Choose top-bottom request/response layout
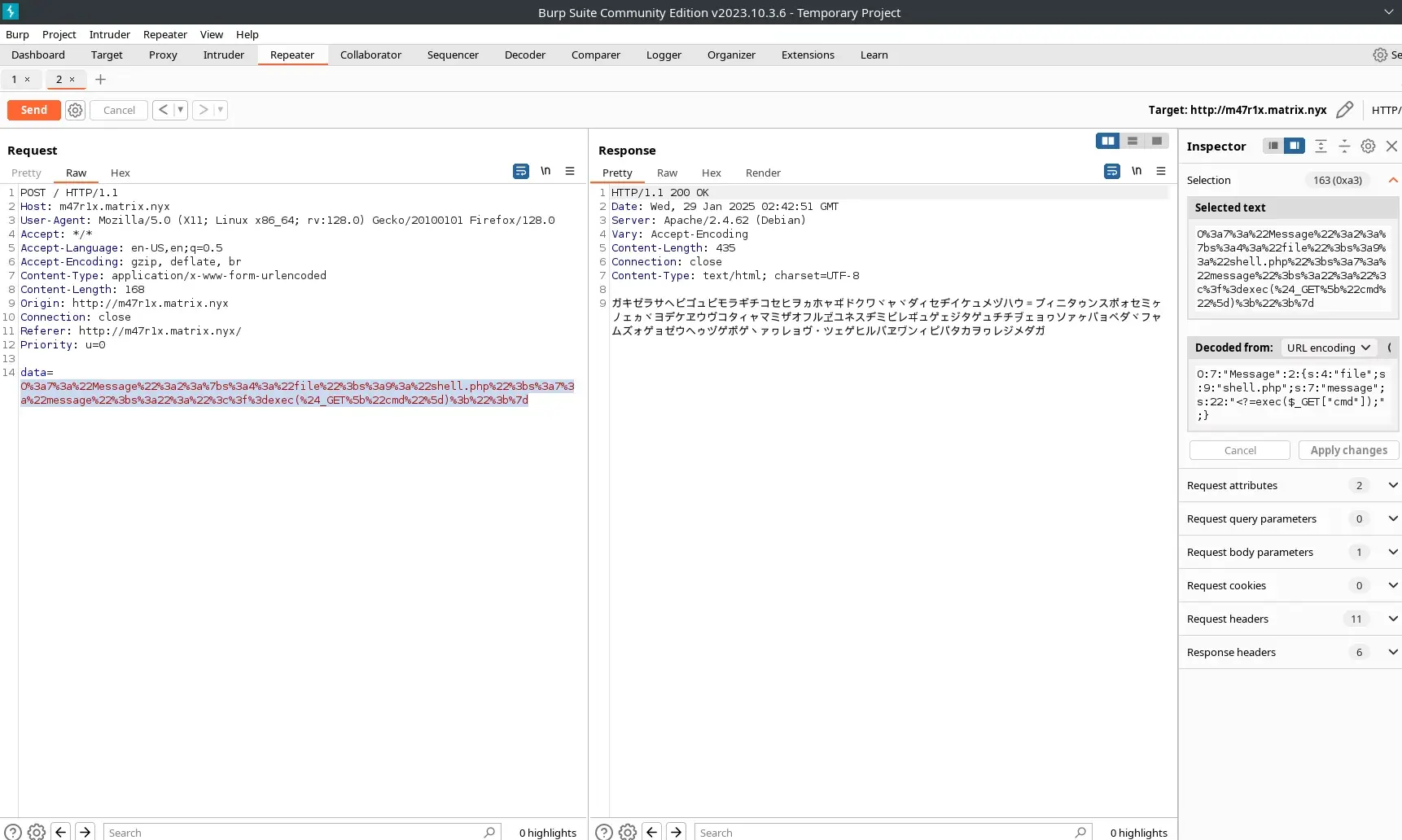The image size is (1402, 840). [x=1133, y=141]
